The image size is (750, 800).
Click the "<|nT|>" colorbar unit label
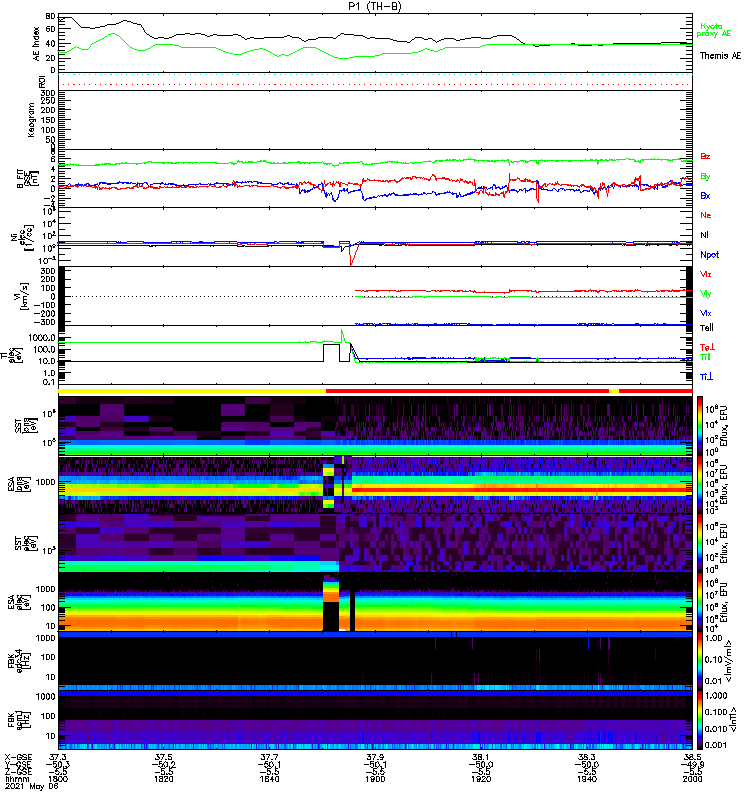731,719
